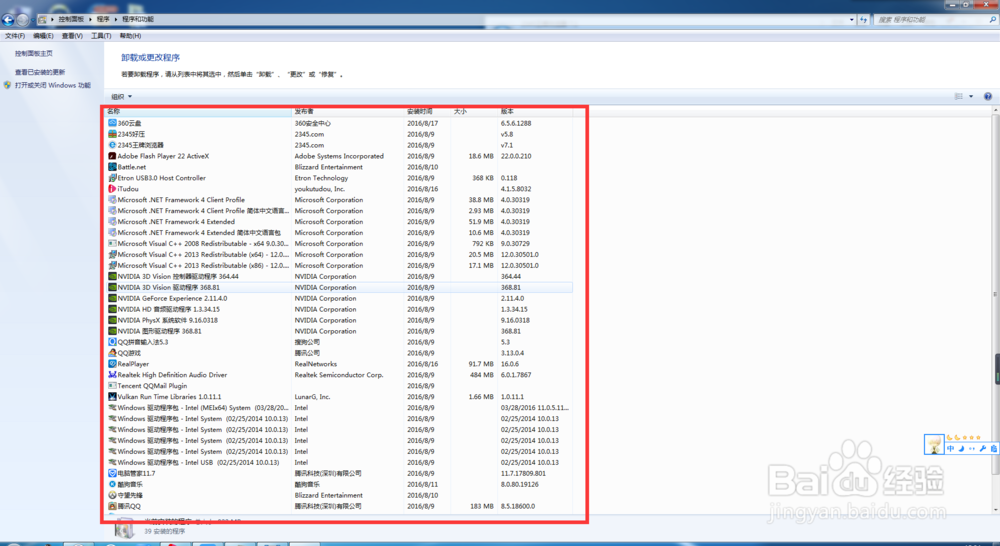Click the change view icon in toolbar
Viewport: 1000px width, 546px height.
click(959, 96)
